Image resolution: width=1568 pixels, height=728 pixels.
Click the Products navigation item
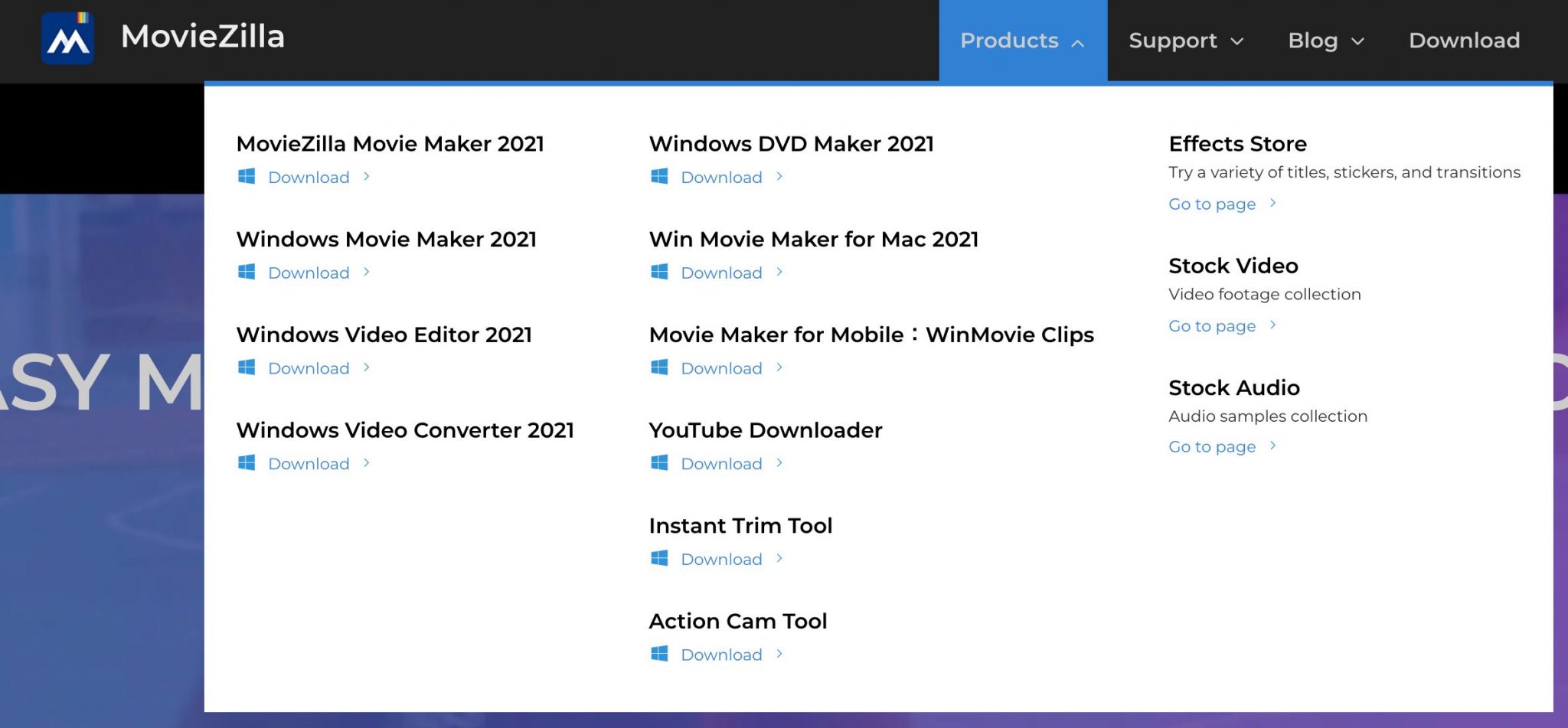coord(1009,41)
